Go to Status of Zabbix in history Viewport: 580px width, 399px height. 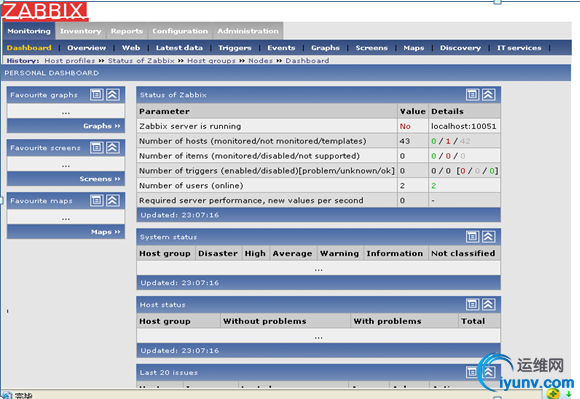point(141,61)
